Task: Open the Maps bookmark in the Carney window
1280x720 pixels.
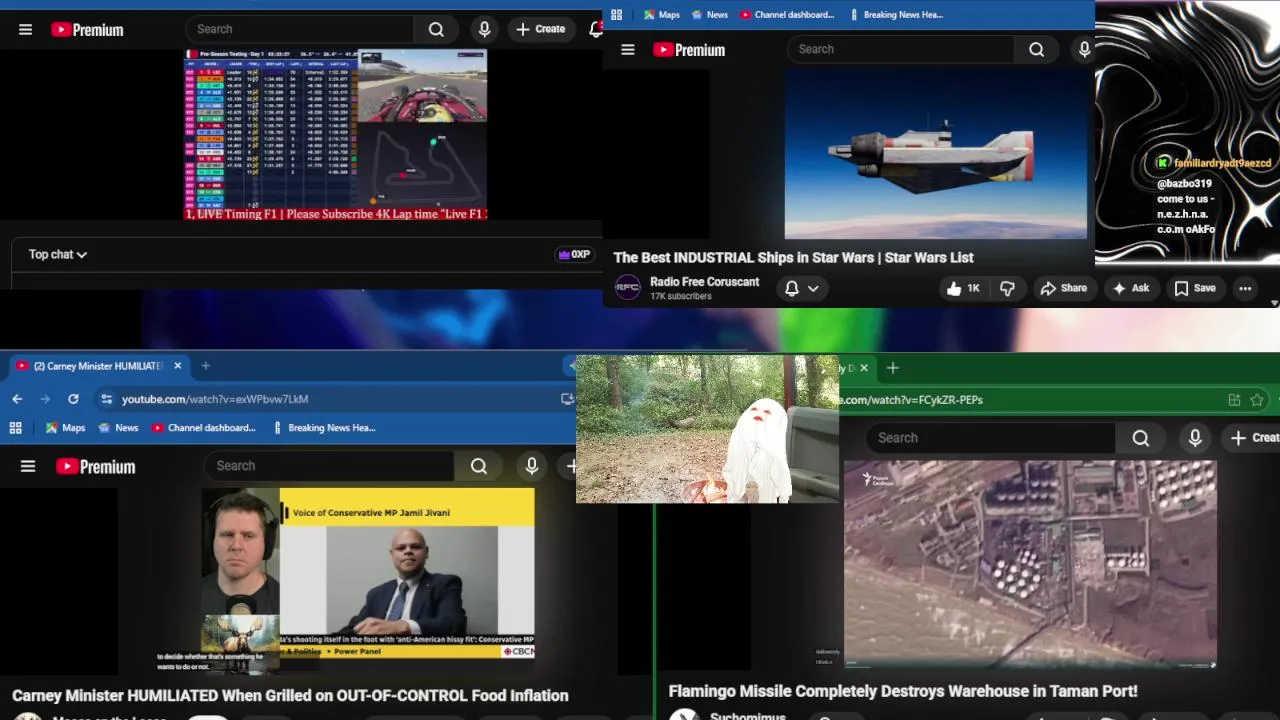Action: 65,428
